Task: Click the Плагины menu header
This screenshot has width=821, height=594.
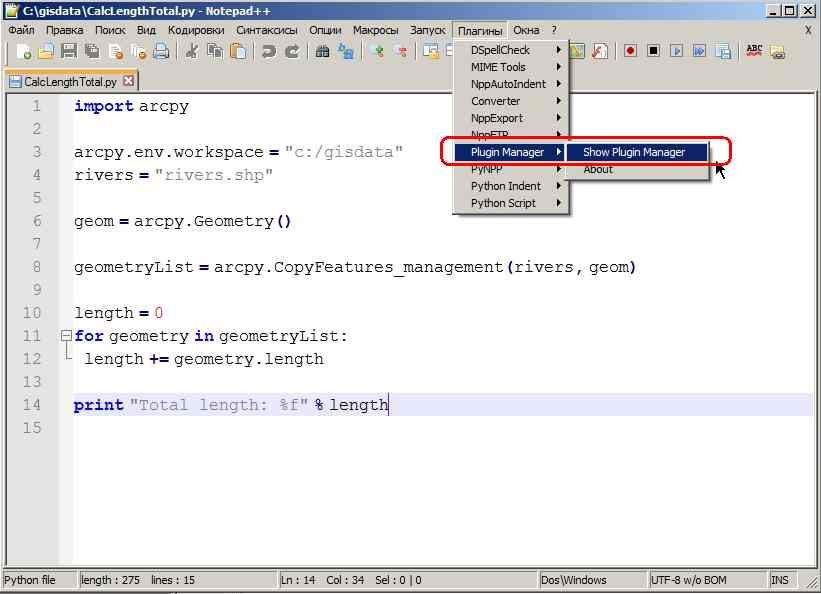Action: [x=480, y=31]
